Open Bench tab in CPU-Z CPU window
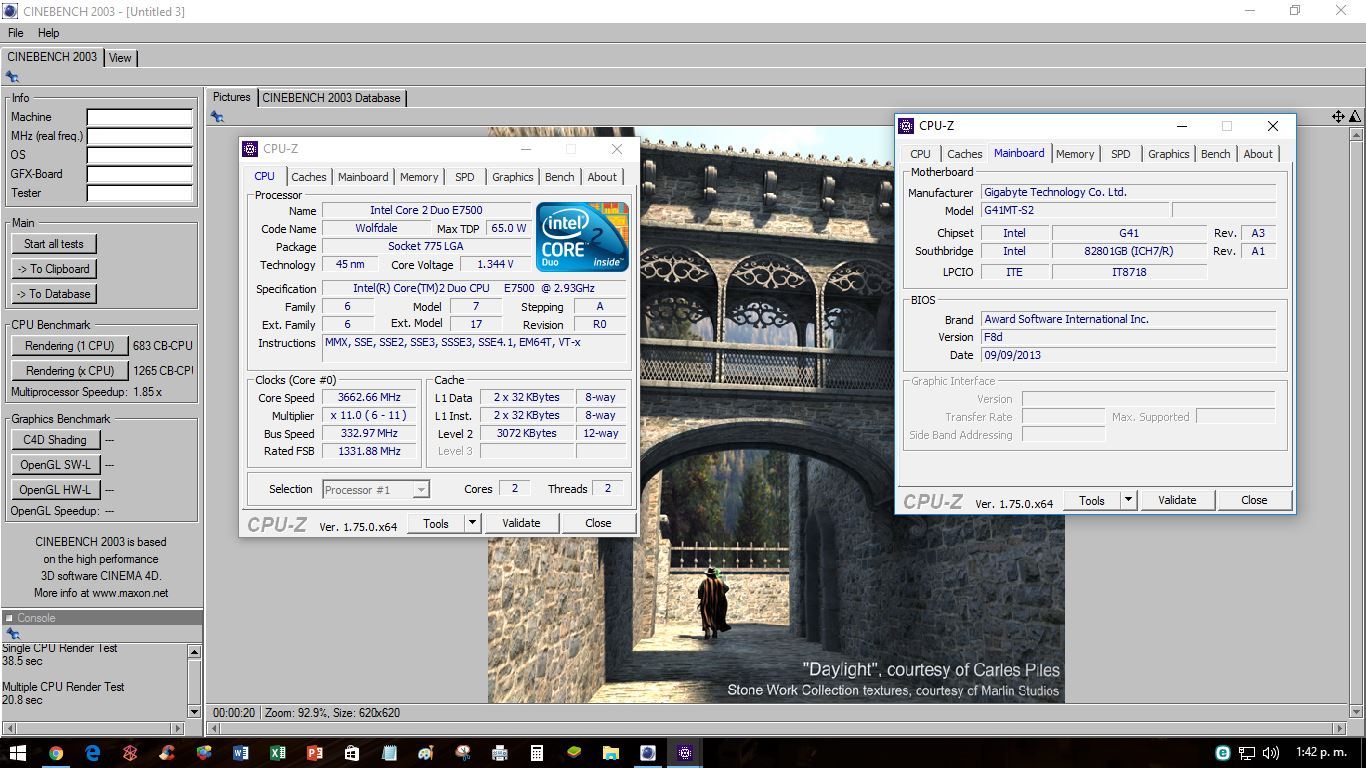Viewport: 1366px width, 768px height. 560,177
